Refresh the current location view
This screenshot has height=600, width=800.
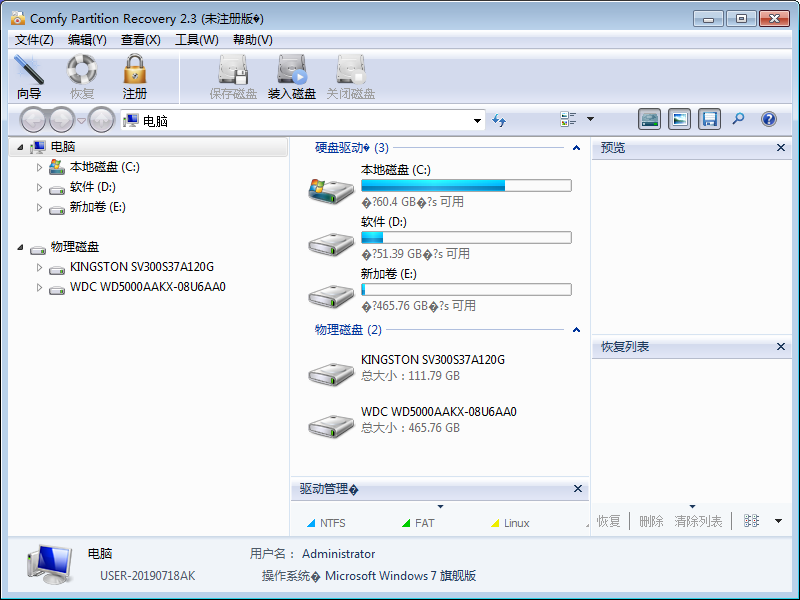pos(499,120)
